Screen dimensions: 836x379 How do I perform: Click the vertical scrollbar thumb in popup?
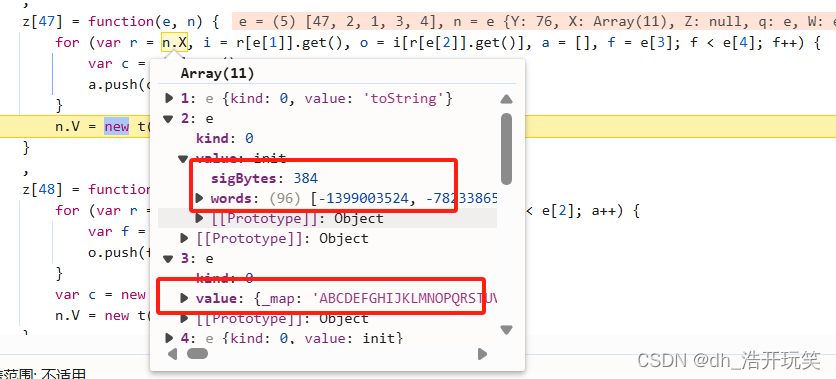[506, 149]
